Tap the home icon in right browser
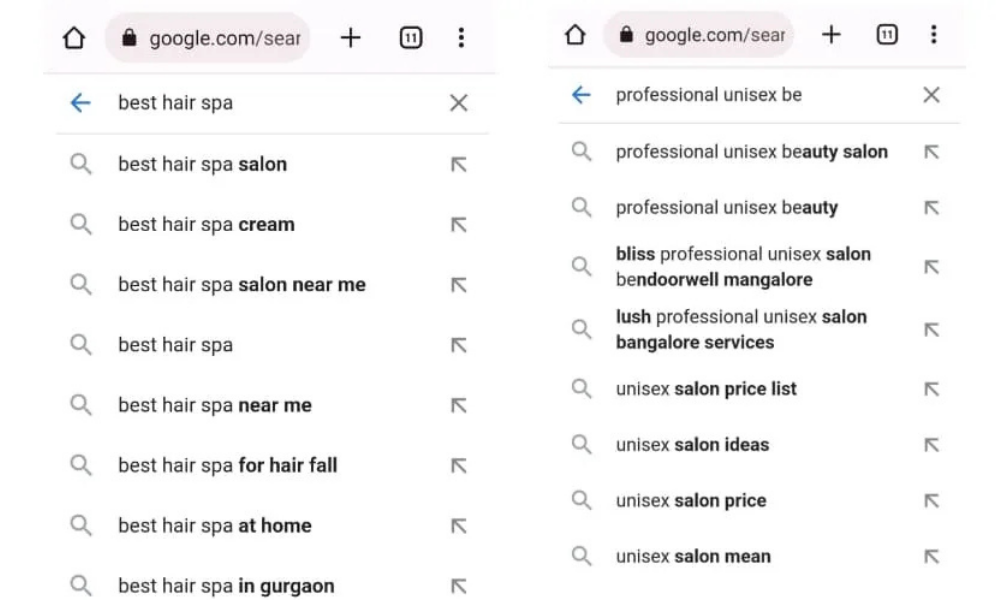This screenshot has width=1000, height=600. tap(575, 35)
